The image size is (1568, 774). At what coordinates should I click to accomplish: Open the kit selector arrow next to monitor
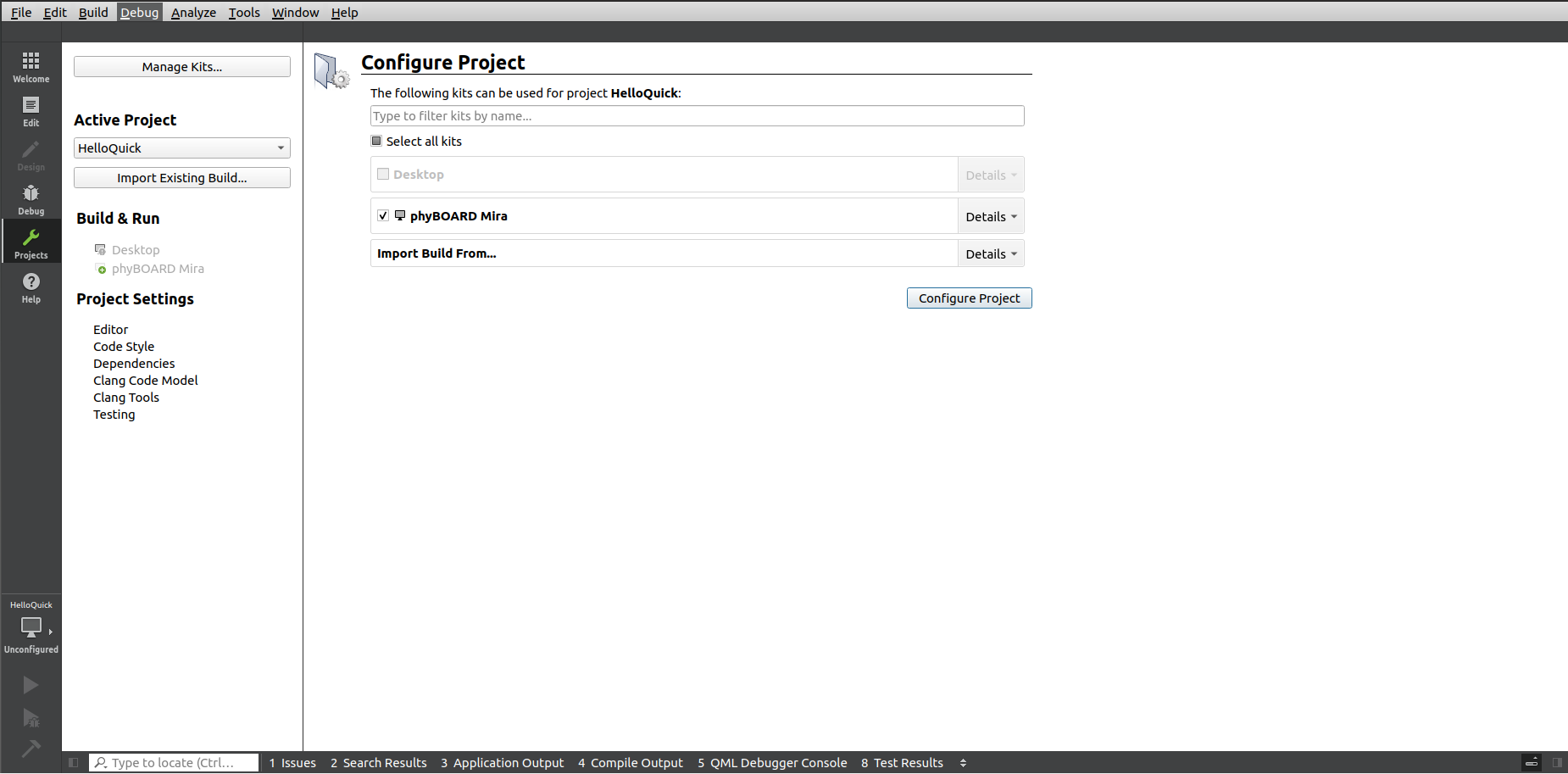point(51,631)
